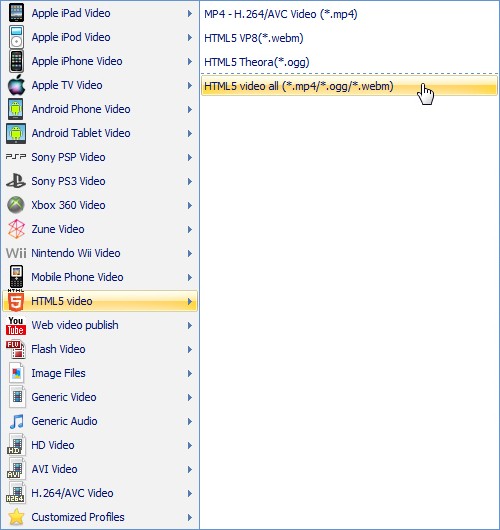This screenshot has height=530, width=500.
Task: Click the FLV Flash Video icon
Action: coord(16,349)
